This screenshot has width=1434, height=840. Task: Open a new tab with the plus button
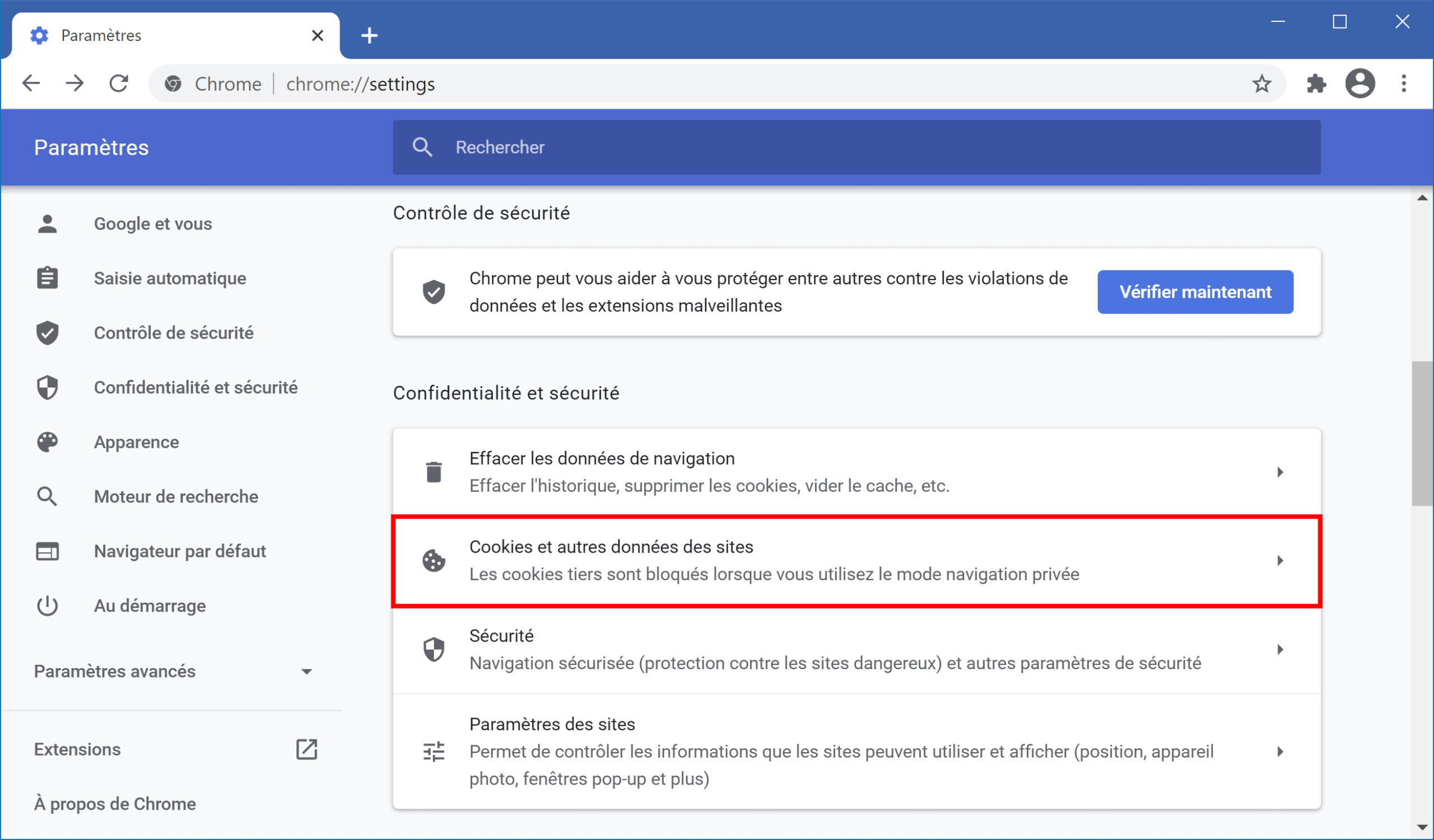369,35
